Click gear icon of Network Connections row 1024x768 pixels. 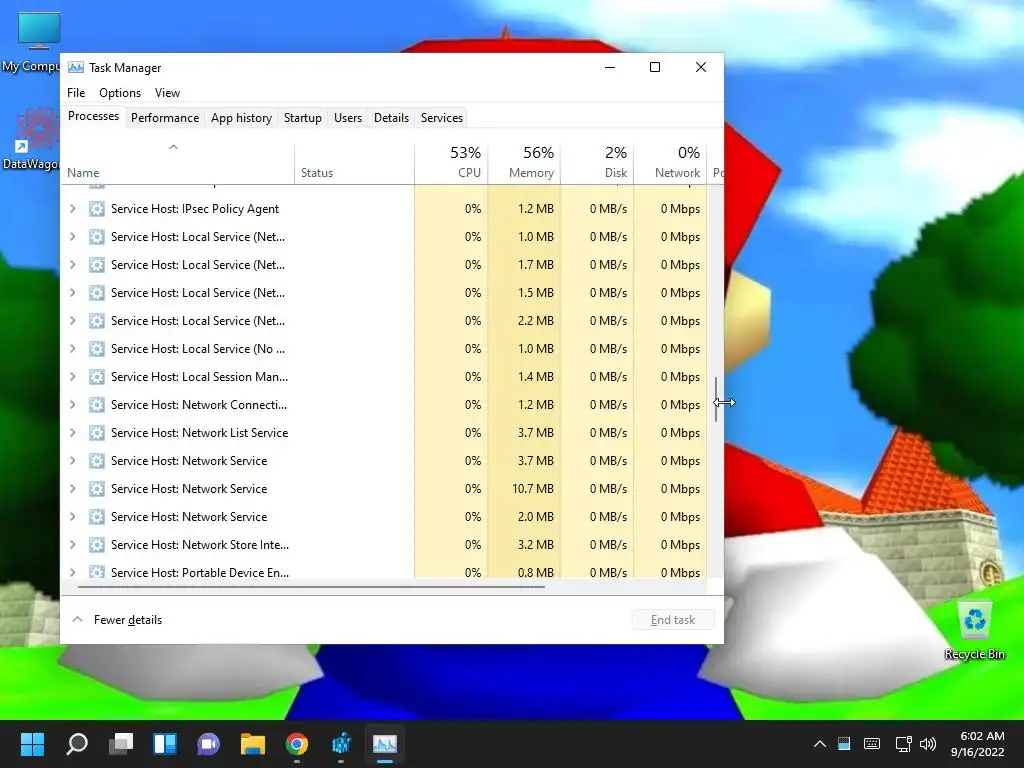point(97,405)
